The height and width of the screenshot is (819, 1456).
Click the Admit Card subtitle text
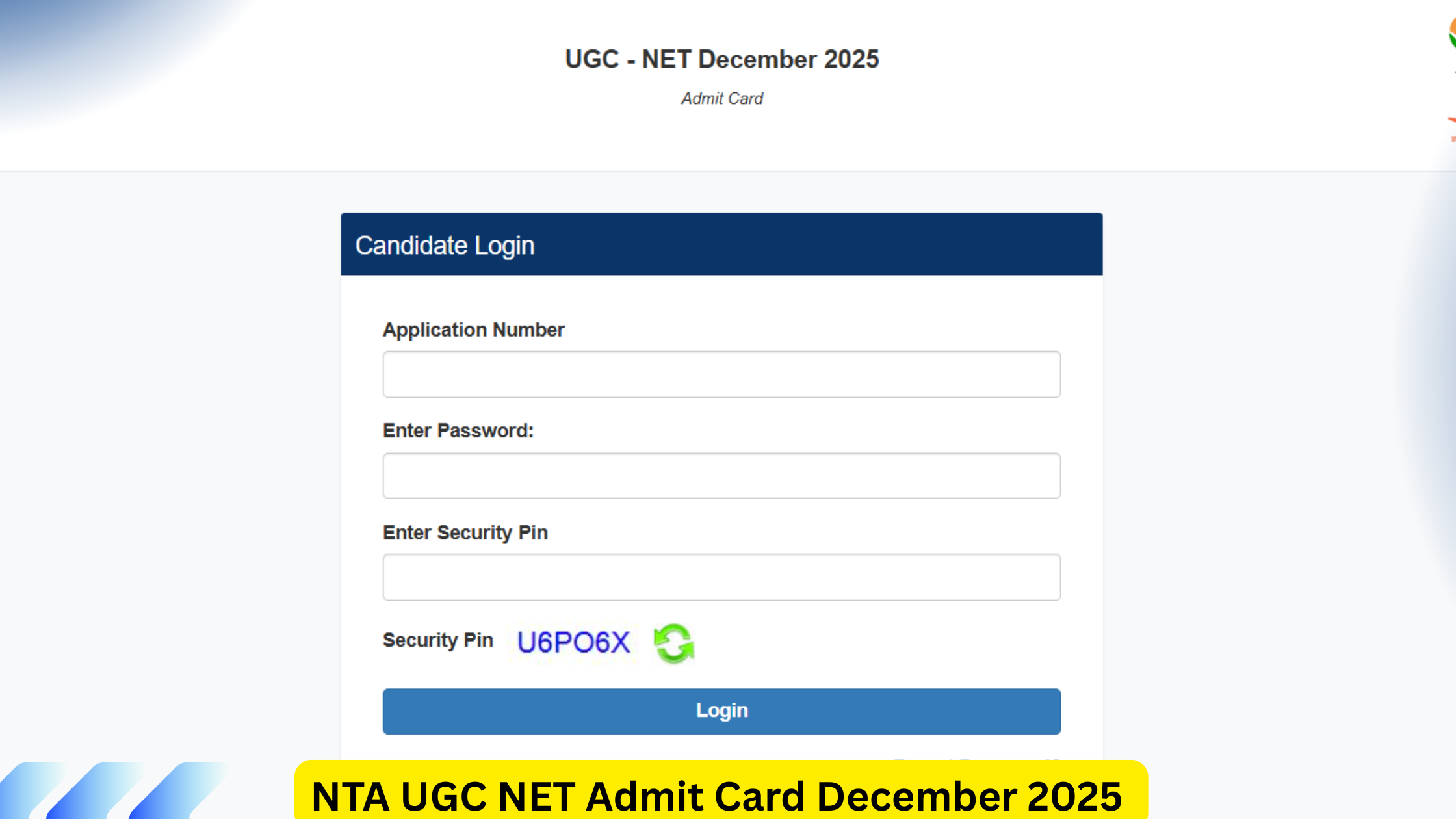click(x=721, y=98)
